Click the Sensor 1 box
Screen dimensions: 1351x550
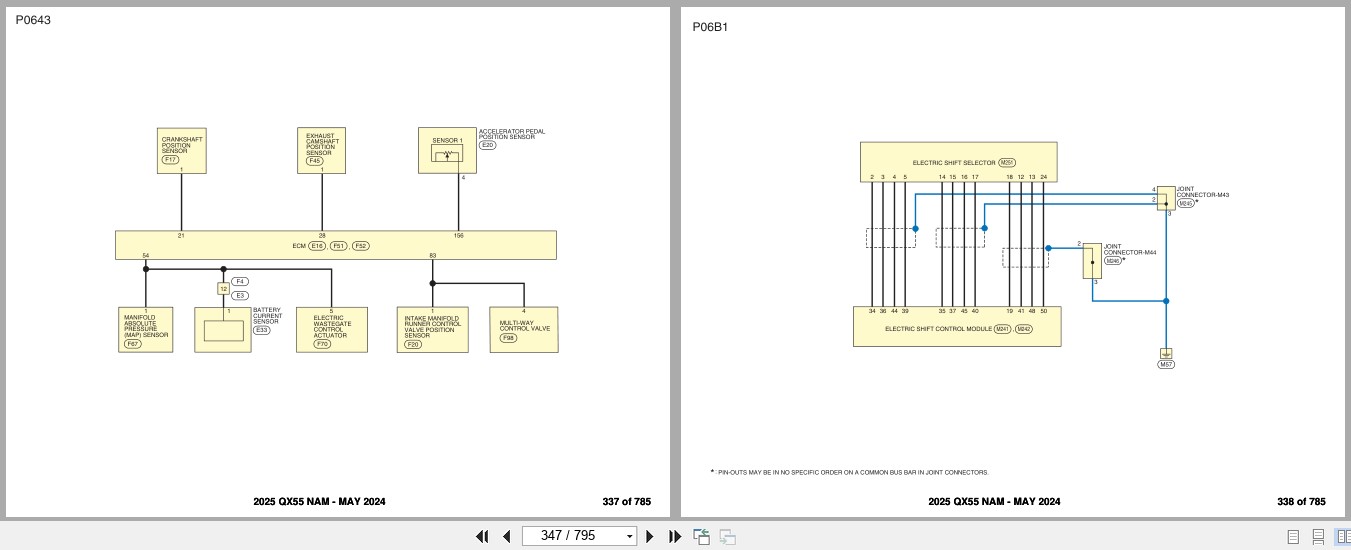point(448,150)
